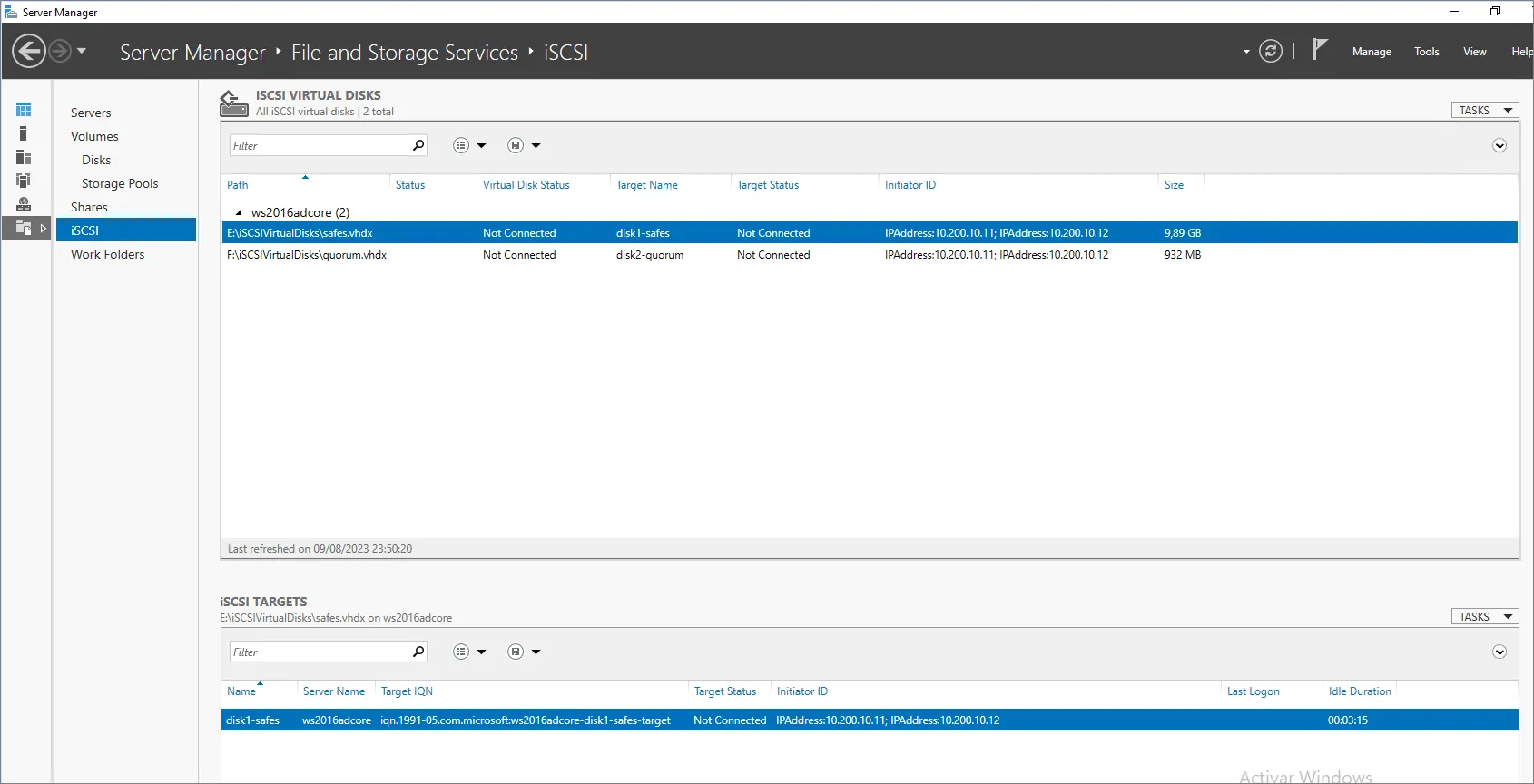The height and width of the screenshot is (784, 1534).
Task: Click the back navigation arrow
Action: pos(29,51)
